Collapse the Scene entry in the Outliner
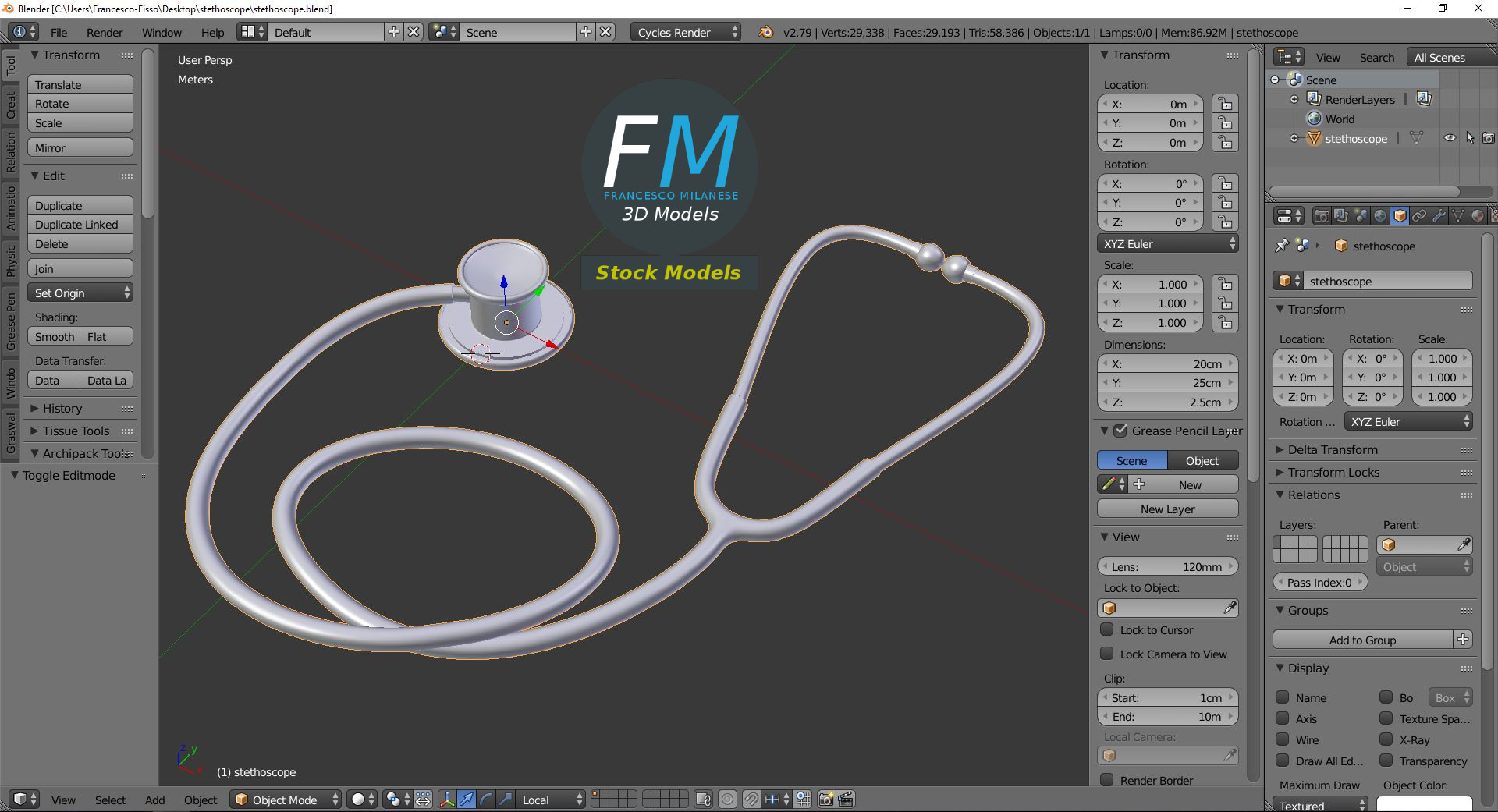This screenshot has height=812, width=1498. tap(1274, 80)
